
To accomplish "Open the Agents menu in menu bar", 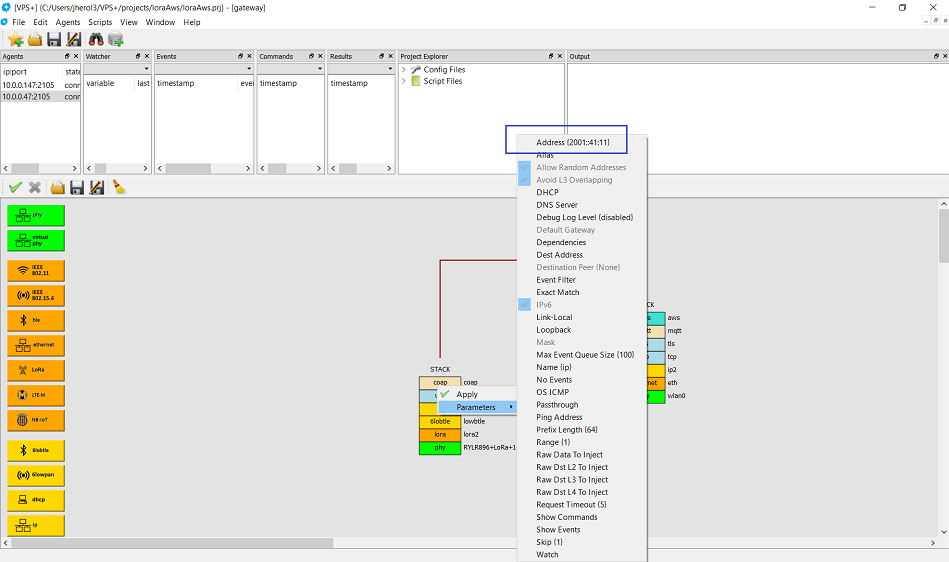I will pyautogui.click(x=68, y=22).
